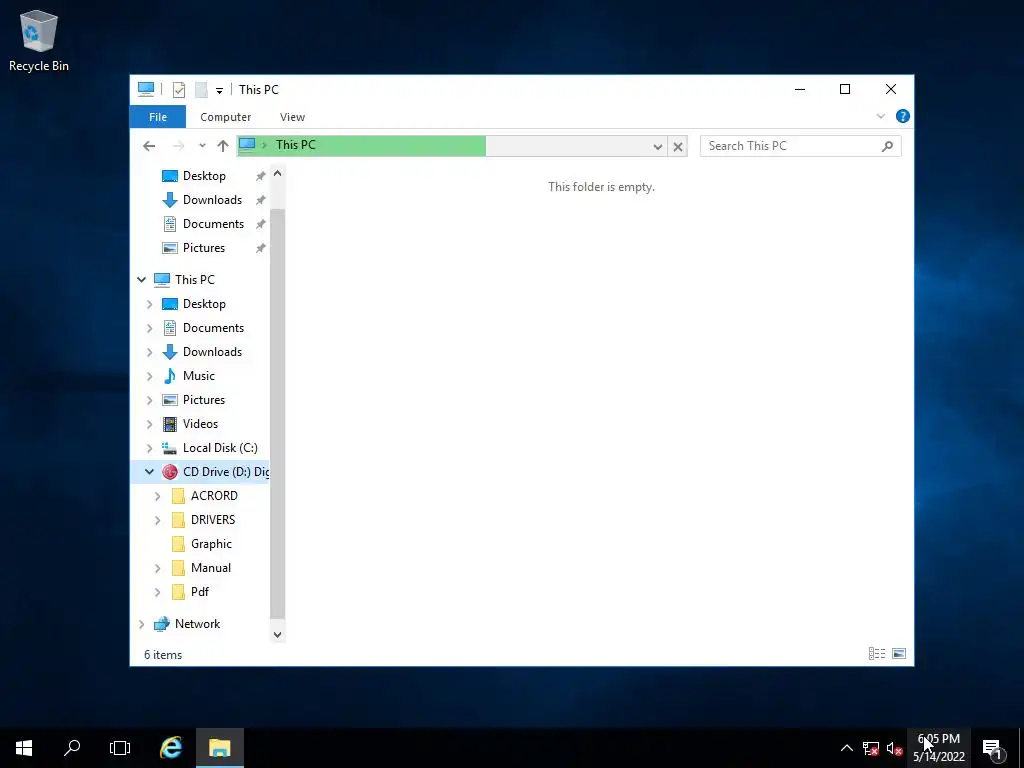Open the address bar history dropdown

click(x=658, y=146)
